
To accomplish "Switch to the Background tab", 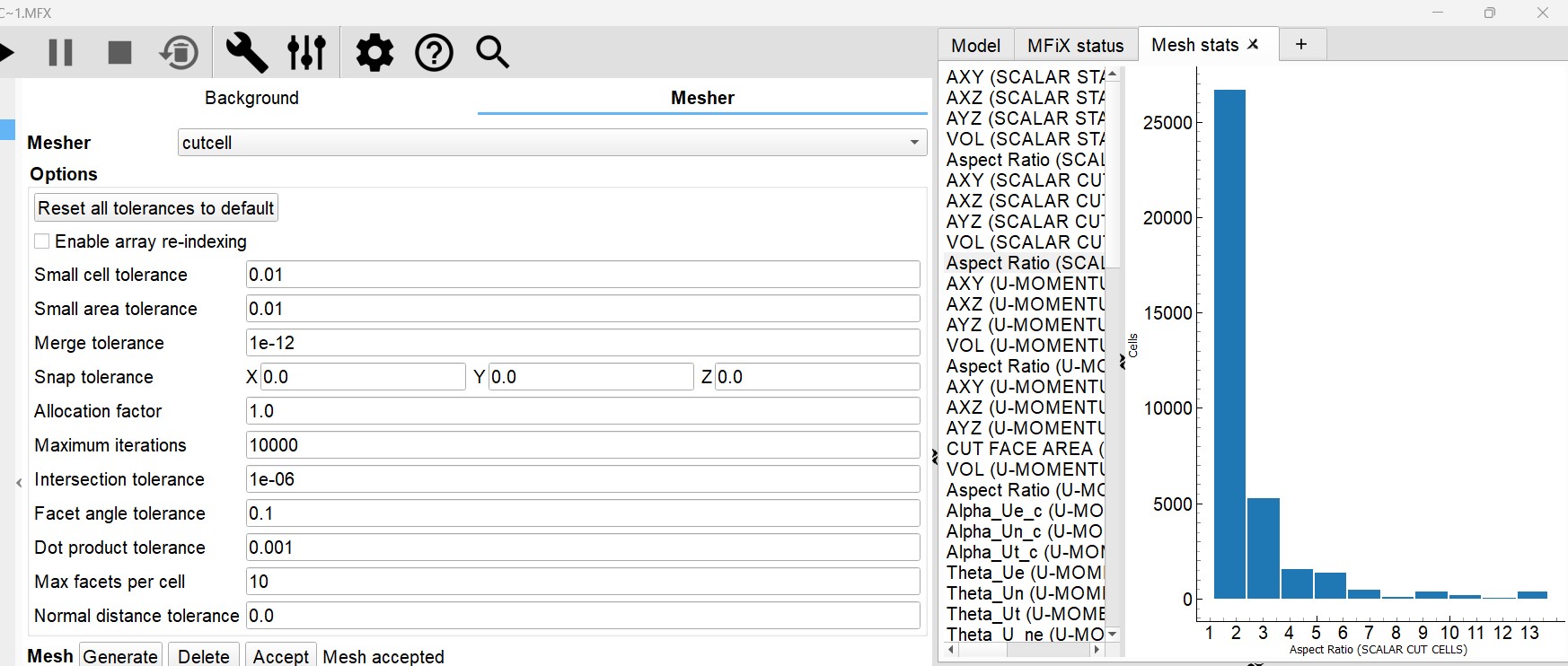I will click(251, 98).
